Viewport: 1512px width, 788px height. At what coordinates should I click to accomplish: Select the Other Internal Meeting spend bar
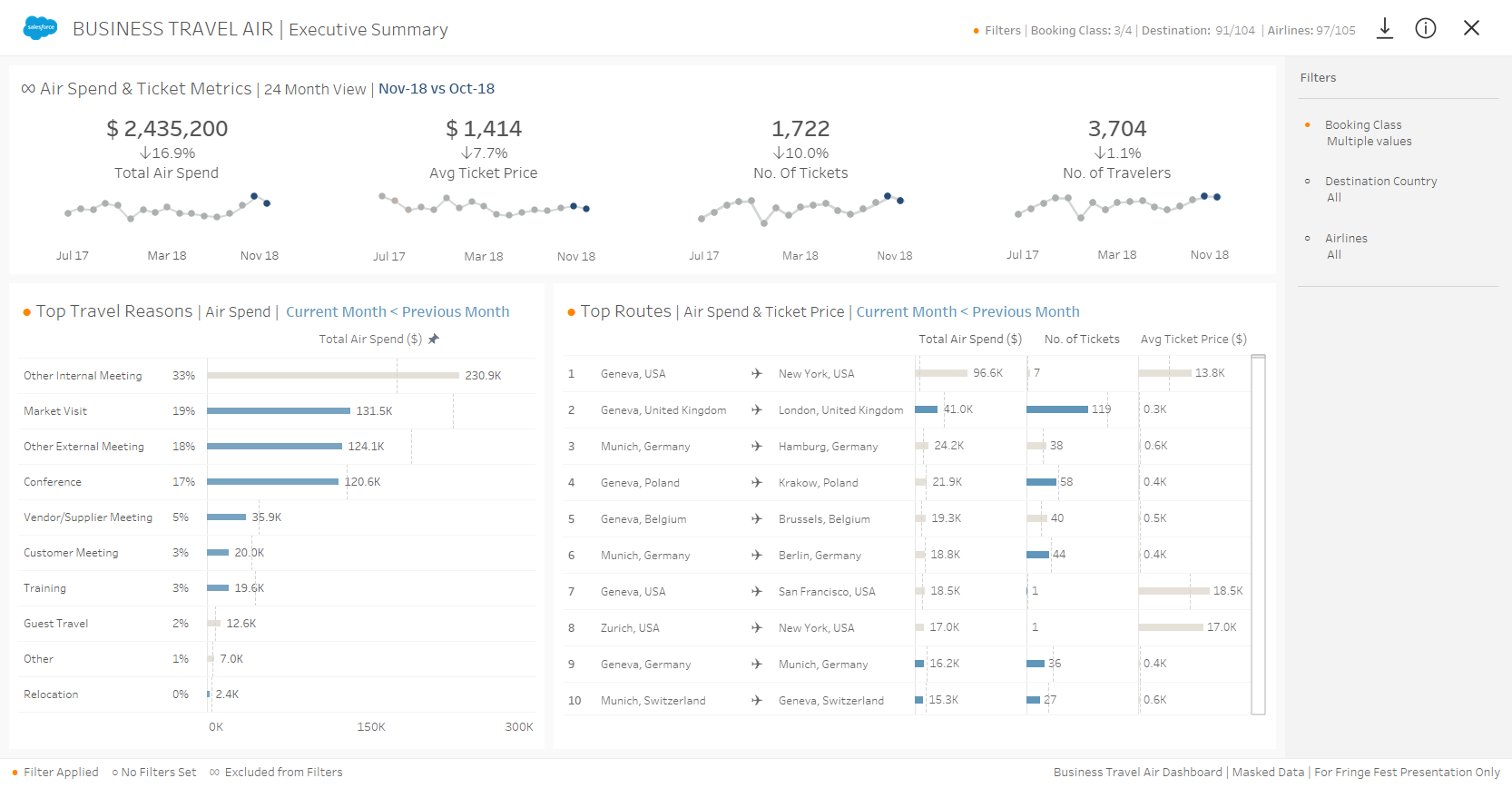[x=332, y=375]
